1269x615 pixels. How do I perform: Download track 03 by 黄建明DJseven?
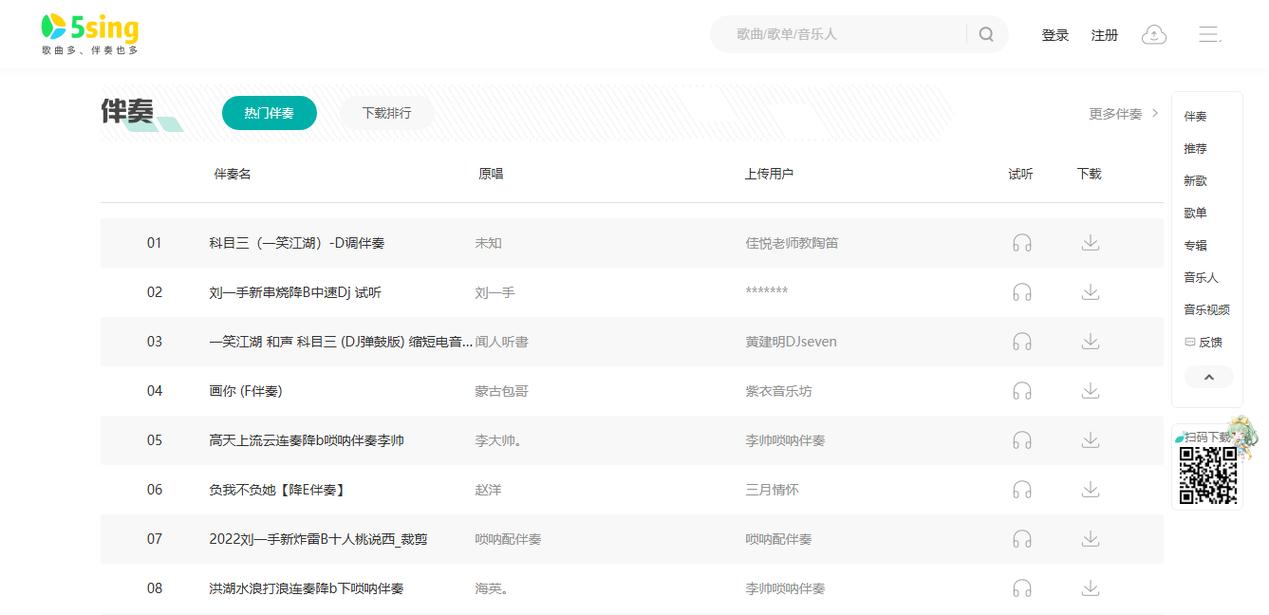point(1090,342)
